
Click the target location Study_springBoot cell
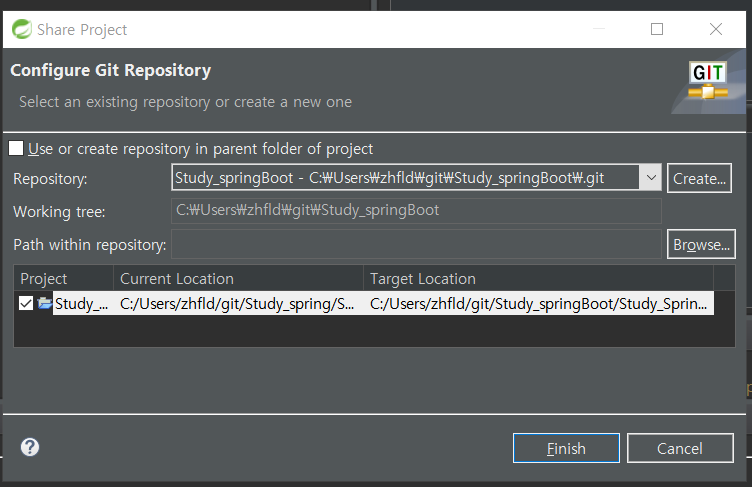[539, 303]
